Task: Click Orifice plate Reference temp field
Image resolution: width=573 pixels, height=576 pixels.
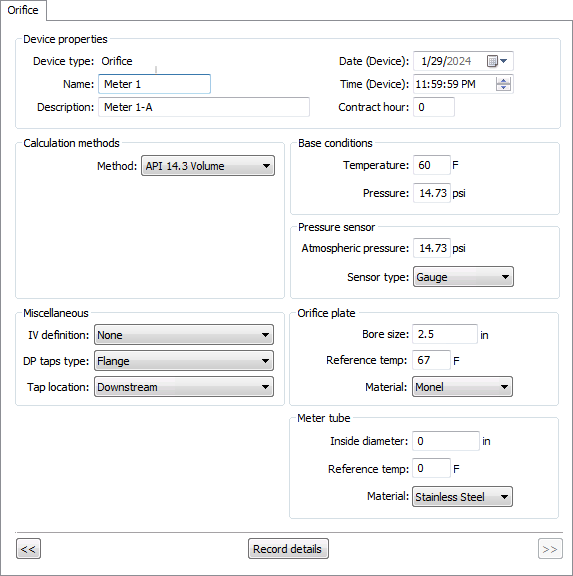Action: tap(431, 360)
